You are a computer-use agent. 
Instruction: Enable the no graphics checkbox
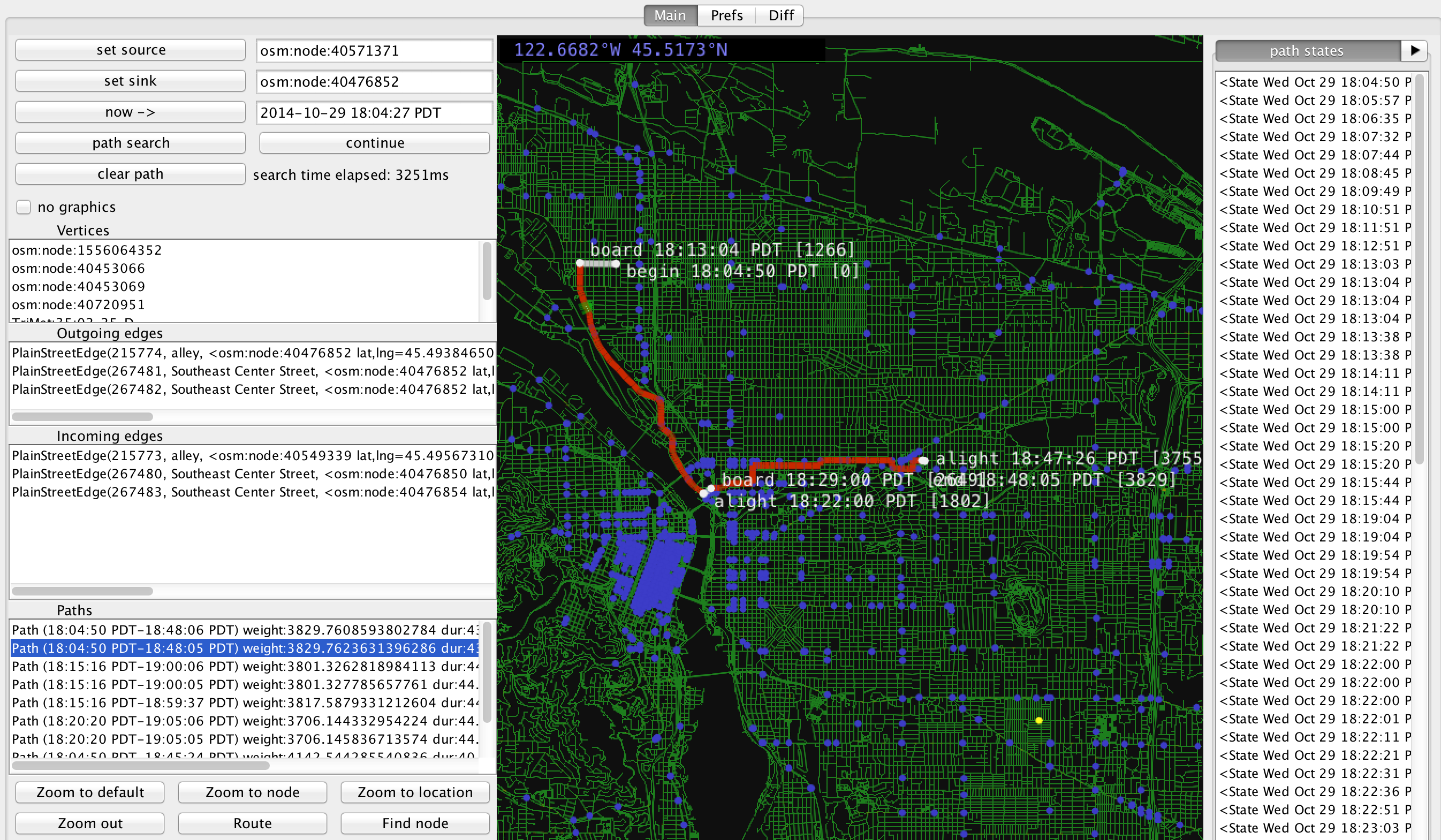click(x=24, y=207)
